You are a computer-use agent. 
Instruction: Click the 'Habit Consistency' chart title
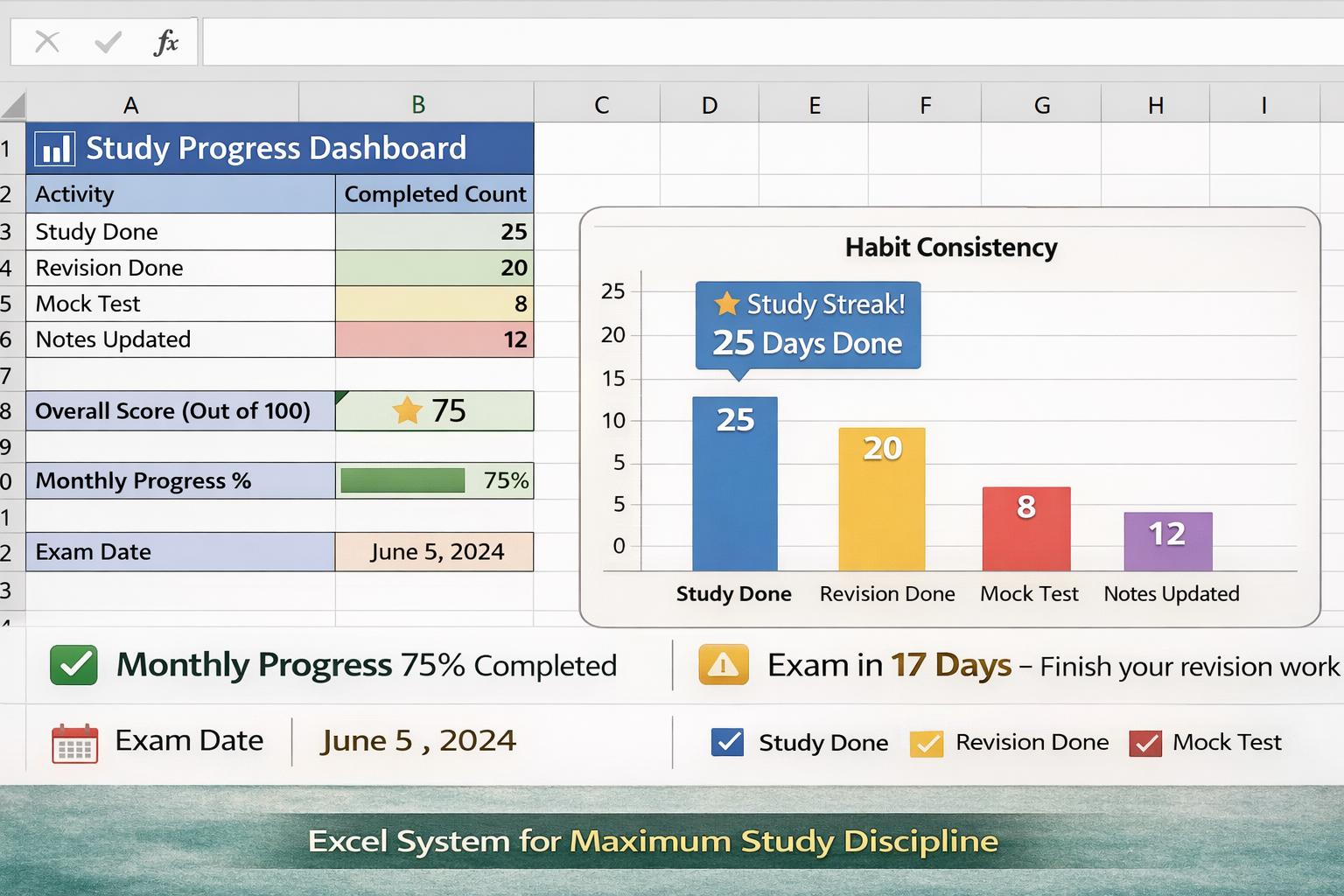point(951,248)
